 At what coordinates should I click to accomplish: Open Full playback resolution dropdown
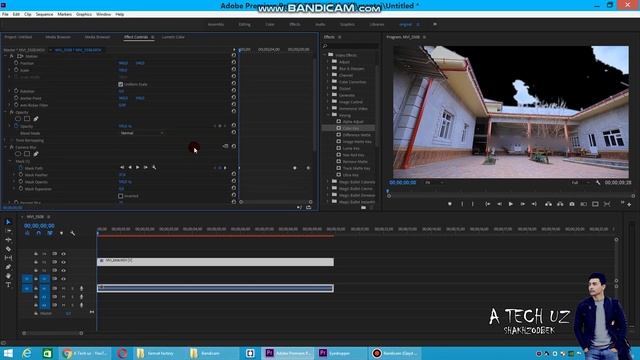point(580,182)
